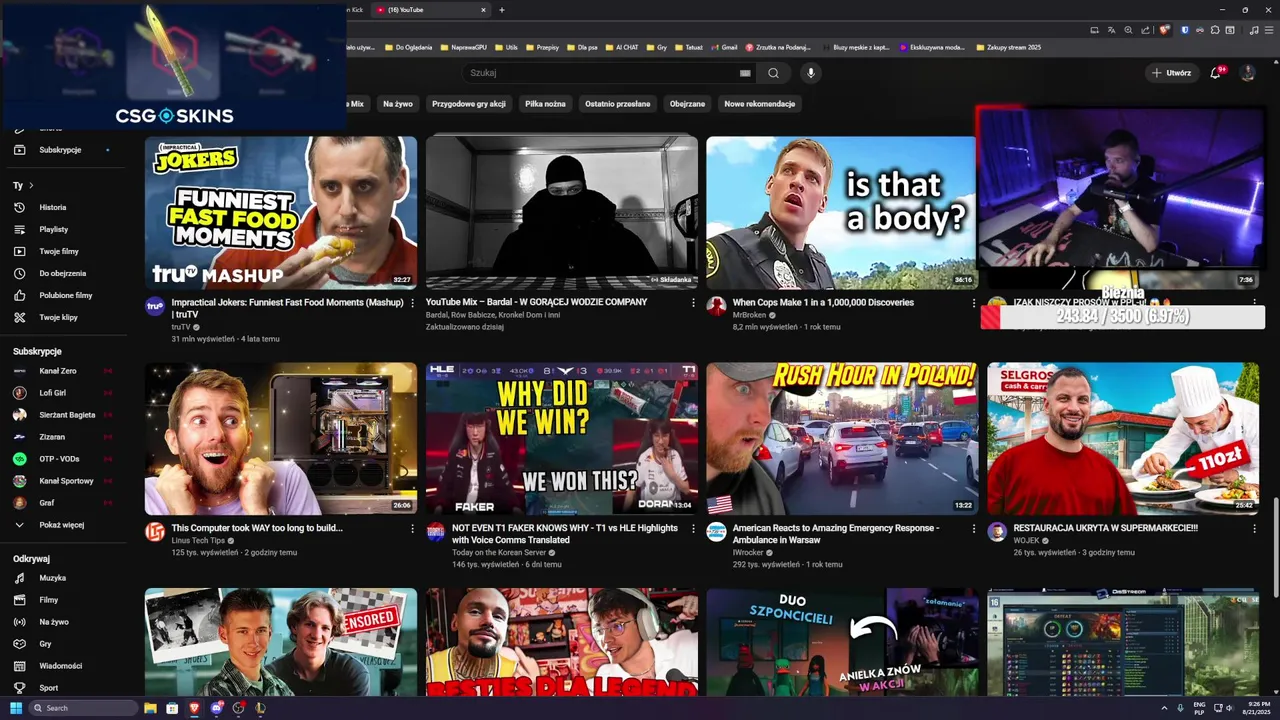Screen dimensions: 1280x720
Task: Start voice search with microphone icon
Action: (x=811, y=73)
